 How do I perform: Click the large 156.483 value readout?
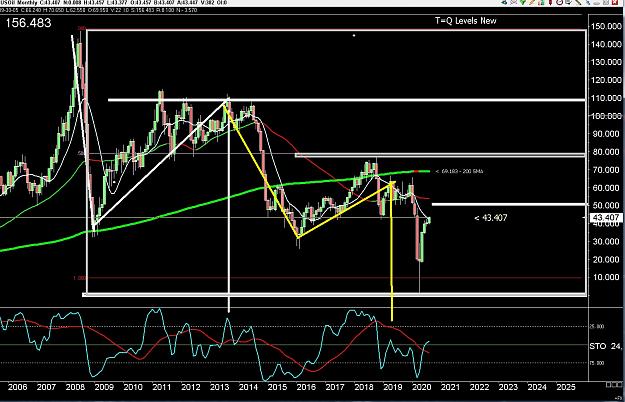pos(28,23)
